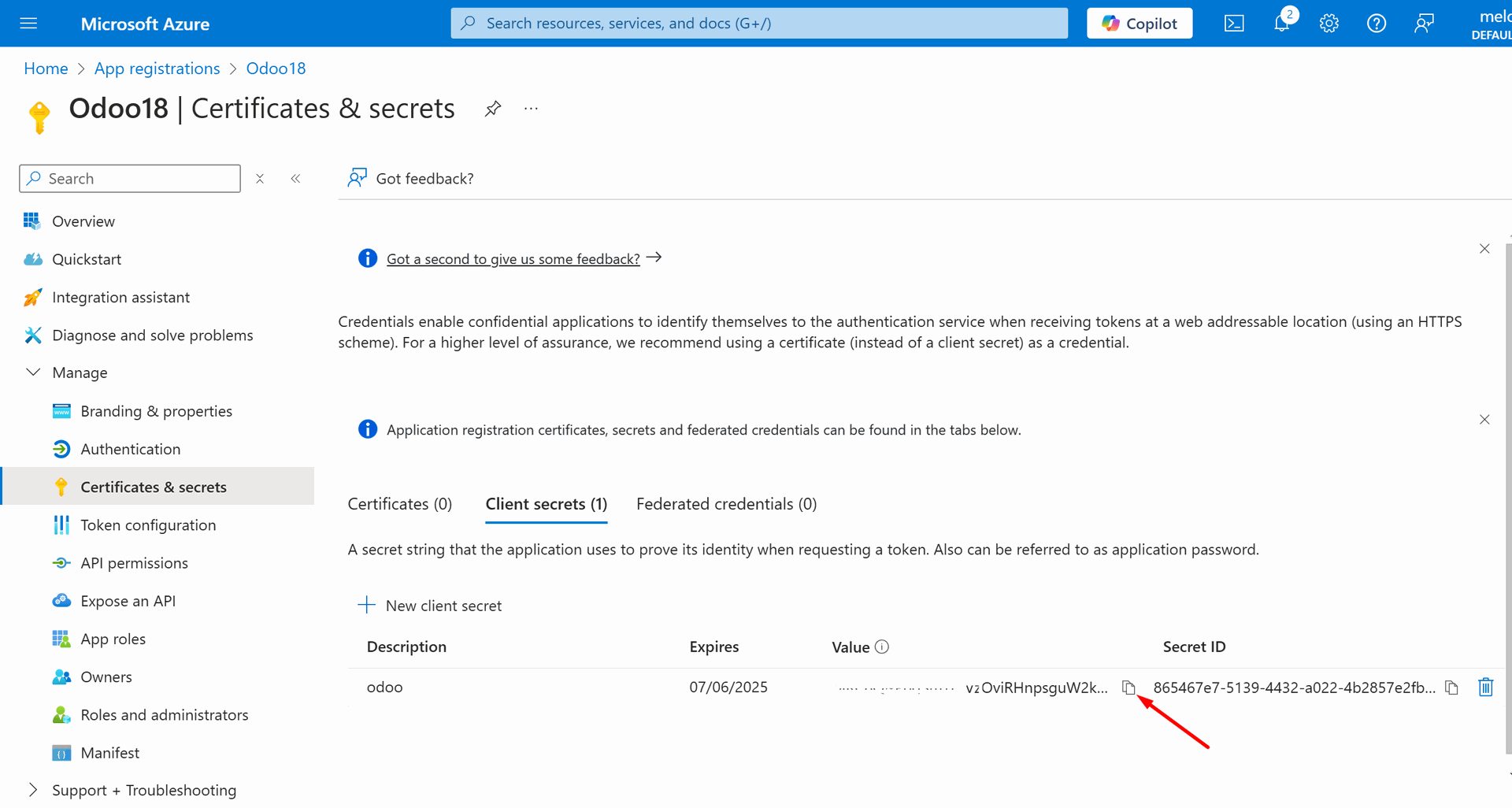
Task: Click the Token configuration icon
Action: (x=61, y=525)
